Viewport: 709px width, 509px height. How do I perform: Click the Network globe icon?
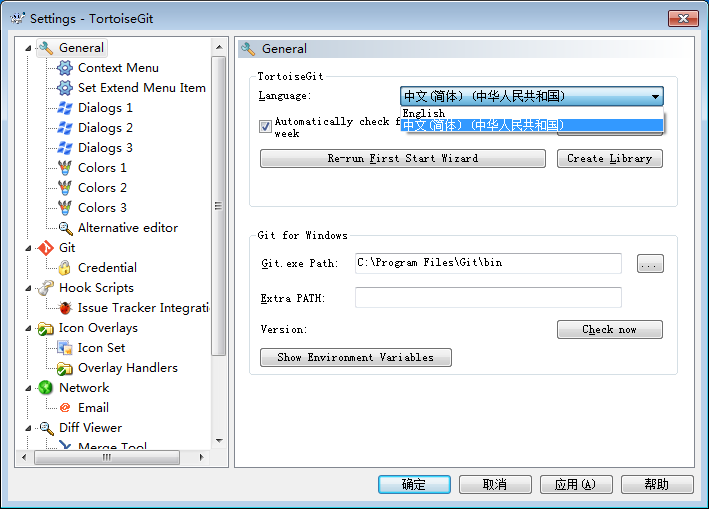coord(46,388)
